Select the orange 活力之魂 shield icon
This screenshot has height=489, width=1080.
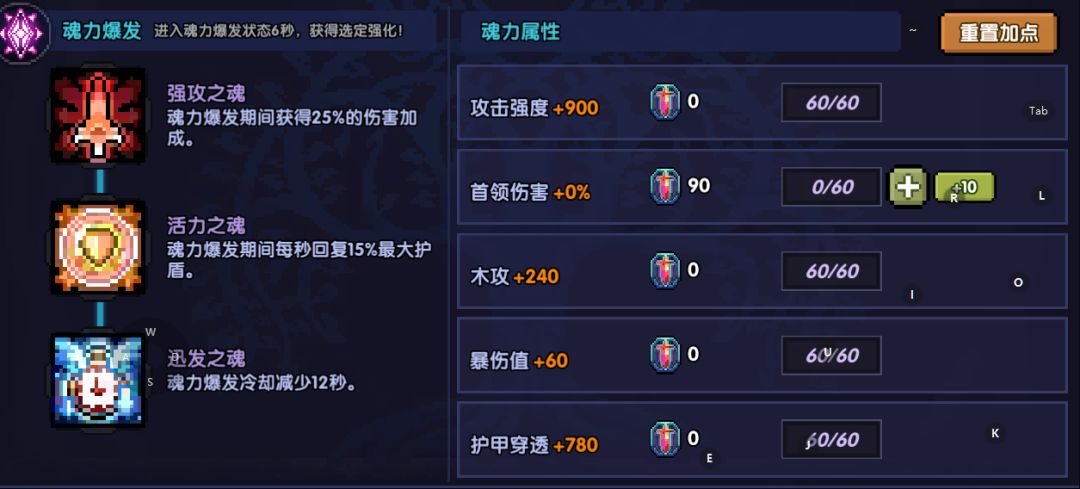pos(98,248)
